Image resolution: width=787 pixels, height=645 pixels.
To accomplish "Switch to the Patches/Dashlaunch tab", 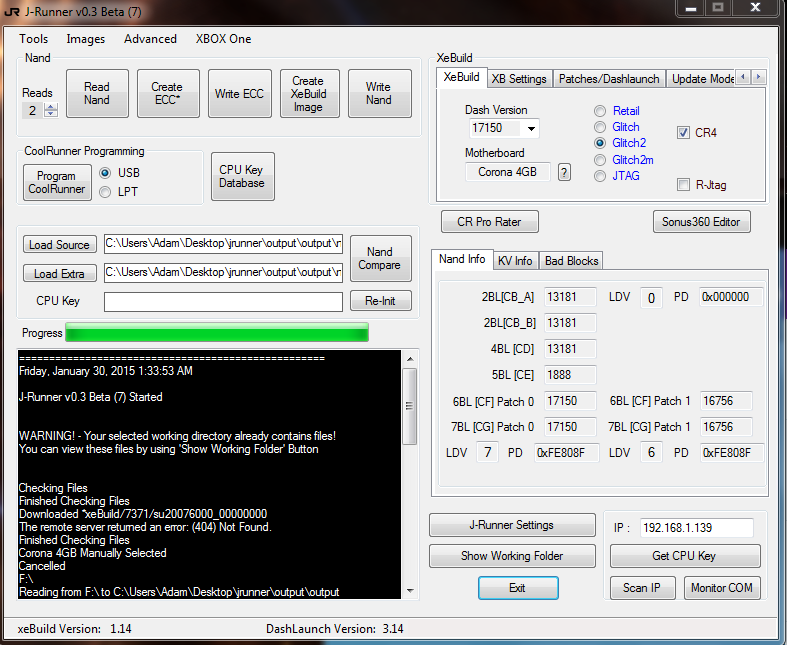I will point(609,79).
